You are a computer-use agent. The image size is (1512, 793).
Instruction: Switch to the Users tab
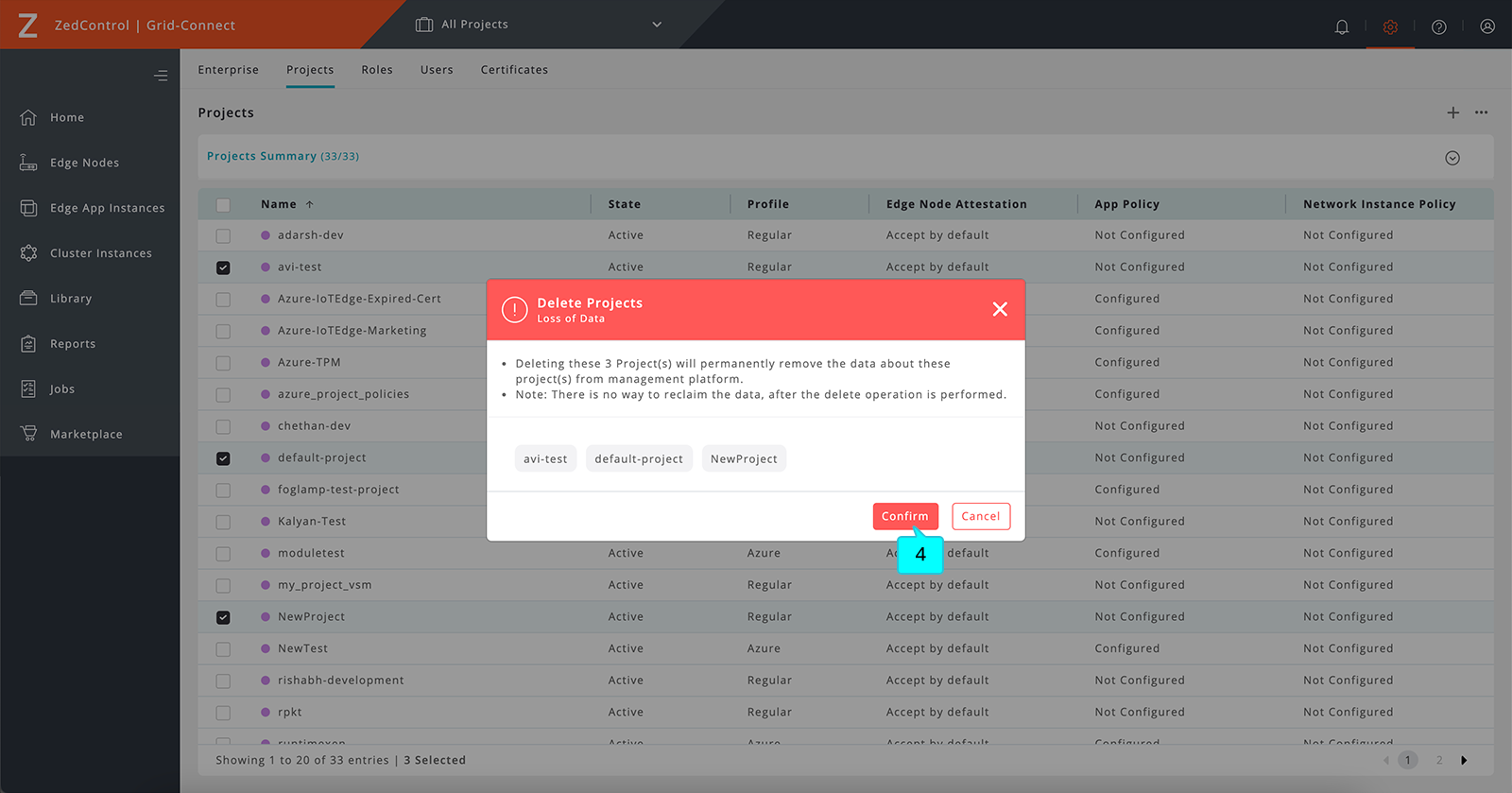437,70
